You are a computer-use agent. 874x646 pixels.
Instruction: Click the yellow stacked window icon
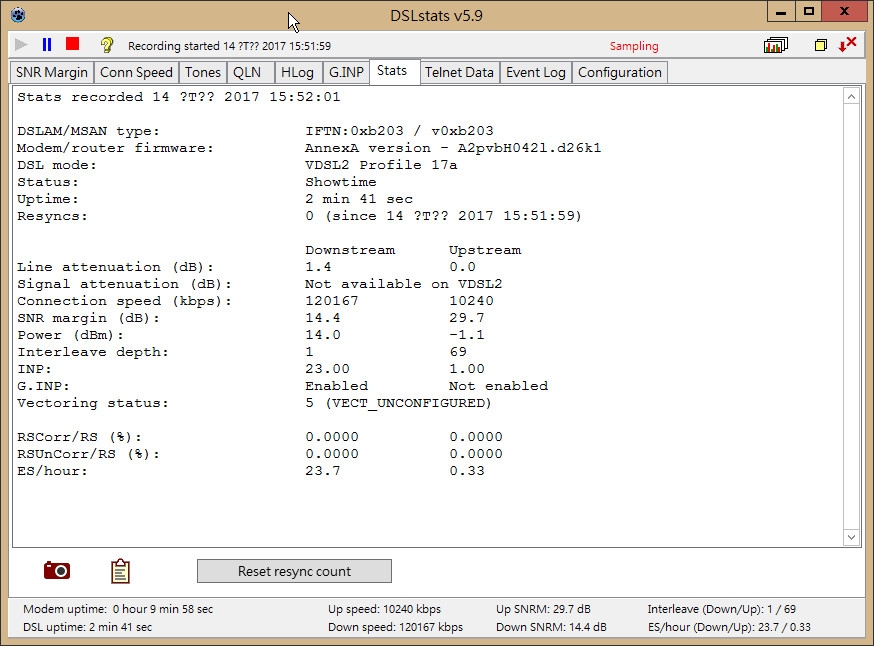(x=820, y=45)
